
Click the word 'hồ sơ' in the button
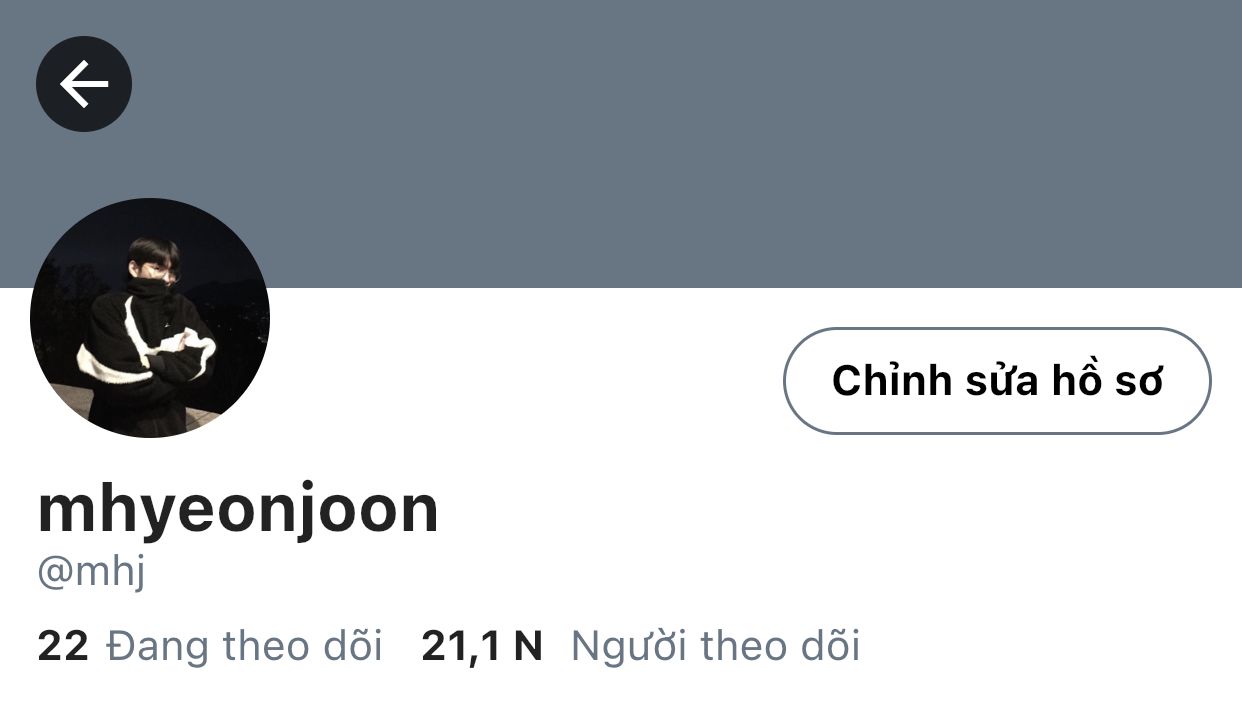(x=1106, y=381)
